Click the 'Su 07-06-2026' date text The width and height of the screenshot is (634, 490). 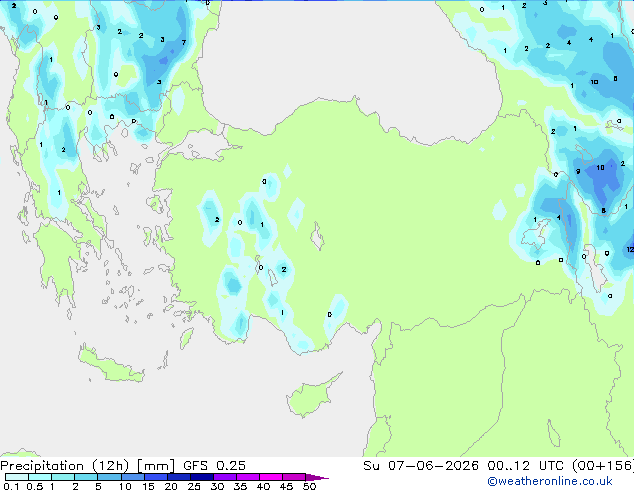421,466
